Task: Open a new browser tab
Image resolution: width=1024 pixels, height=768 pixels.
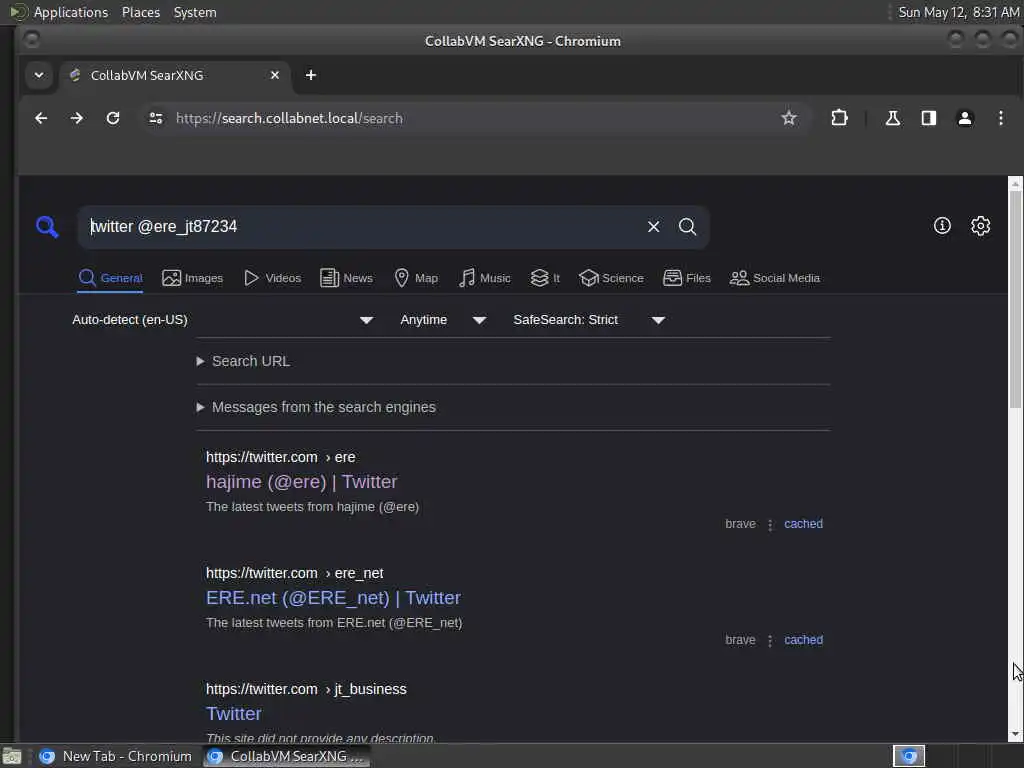Action: (311, 75)
